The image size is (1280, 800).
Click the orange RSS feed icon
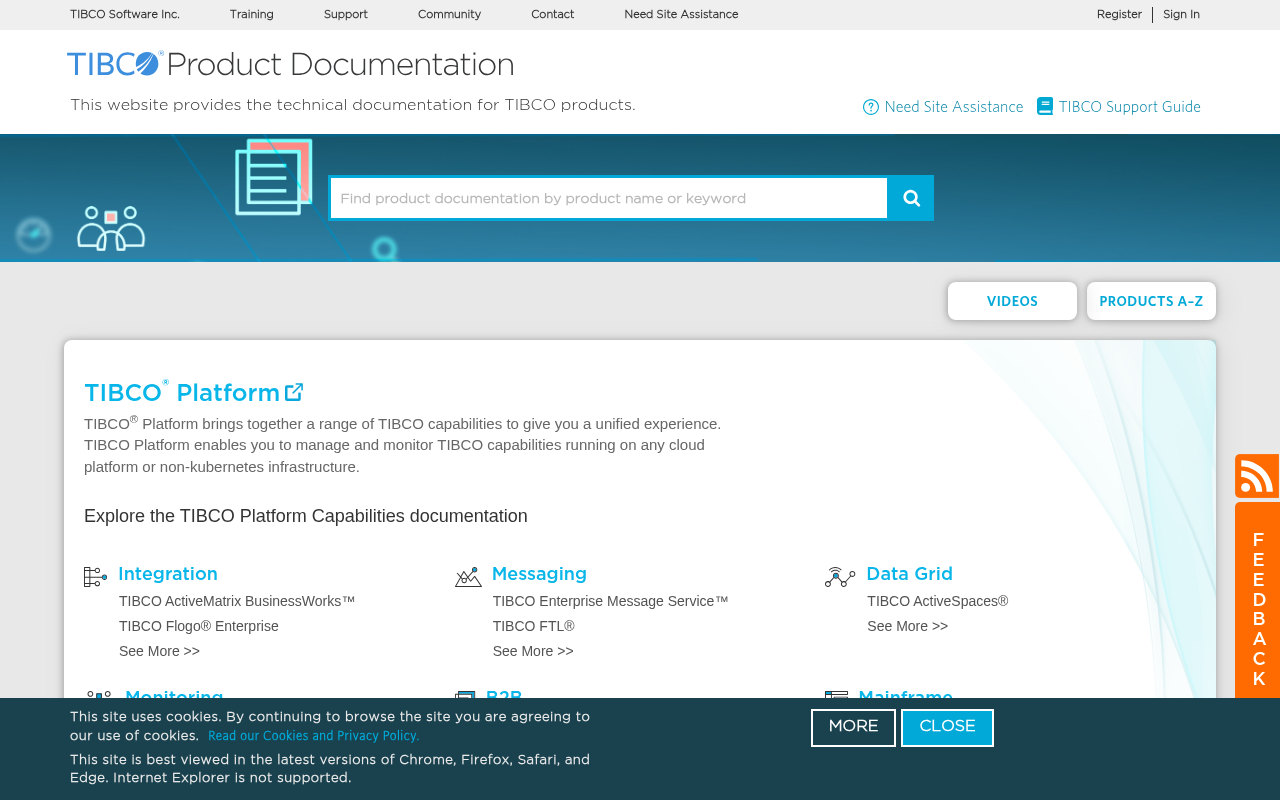[1260, 475]
